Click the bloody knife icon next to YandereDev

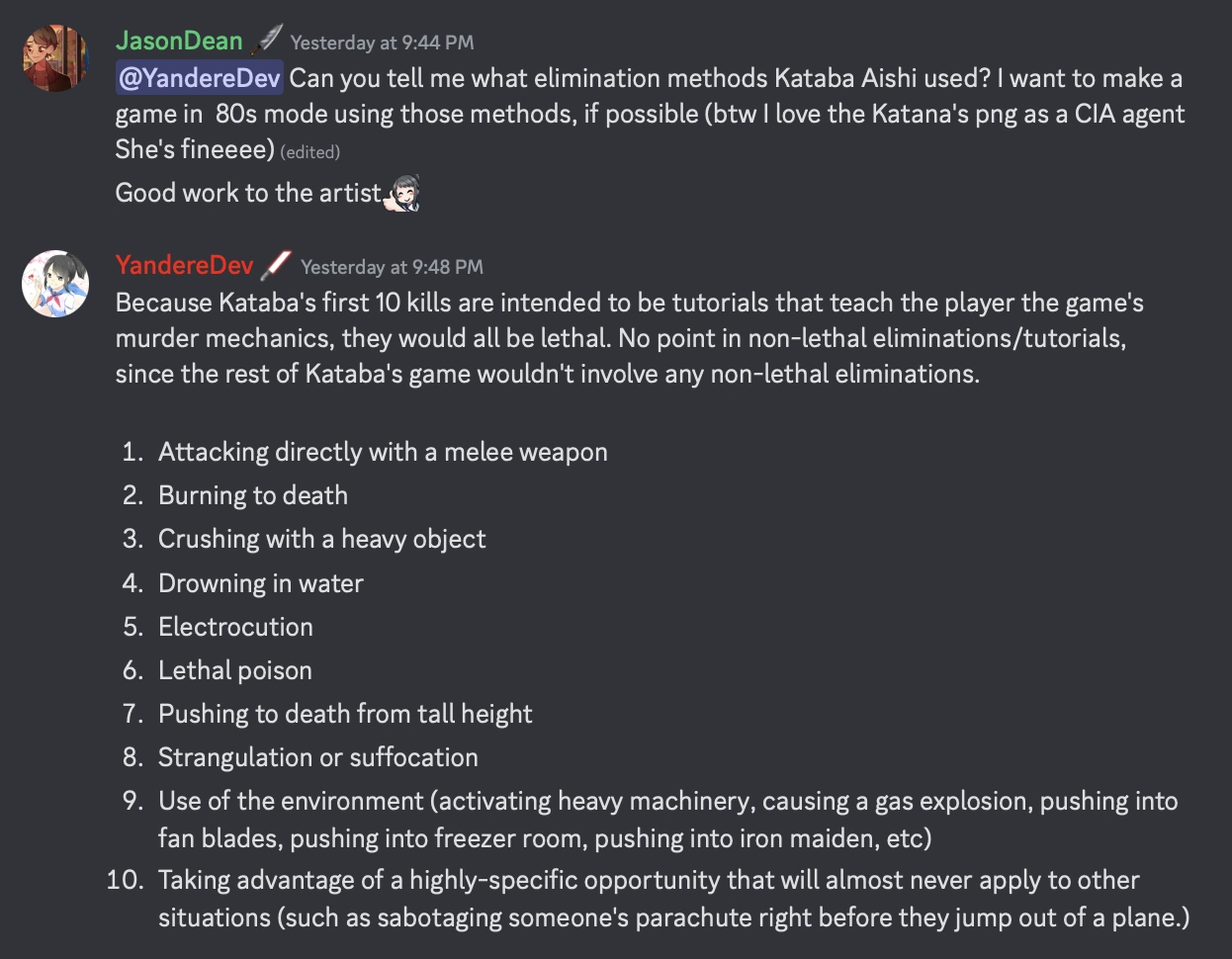(x=276, y=265)
